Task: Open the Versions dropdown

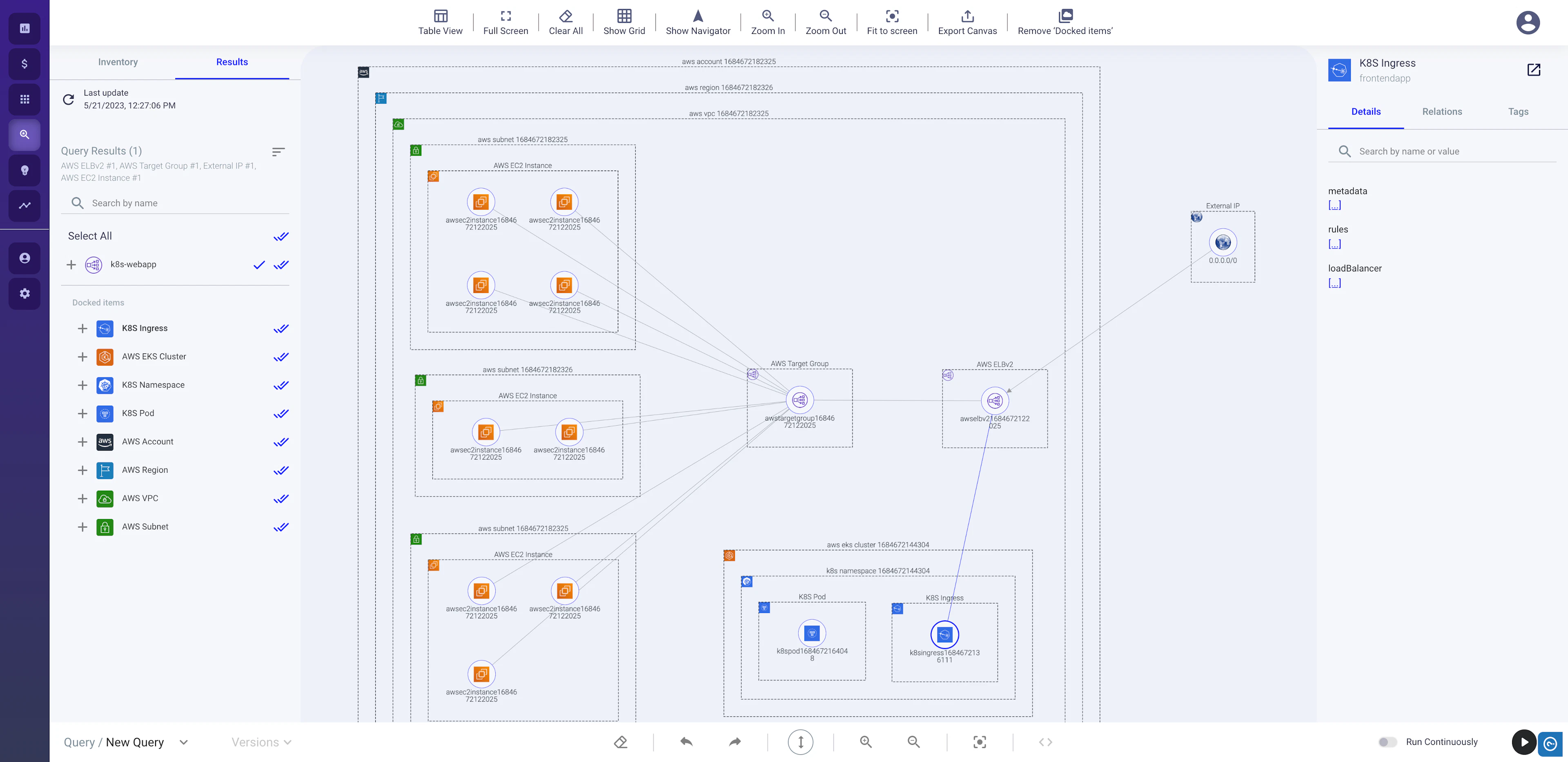Action: pos(261,742)
